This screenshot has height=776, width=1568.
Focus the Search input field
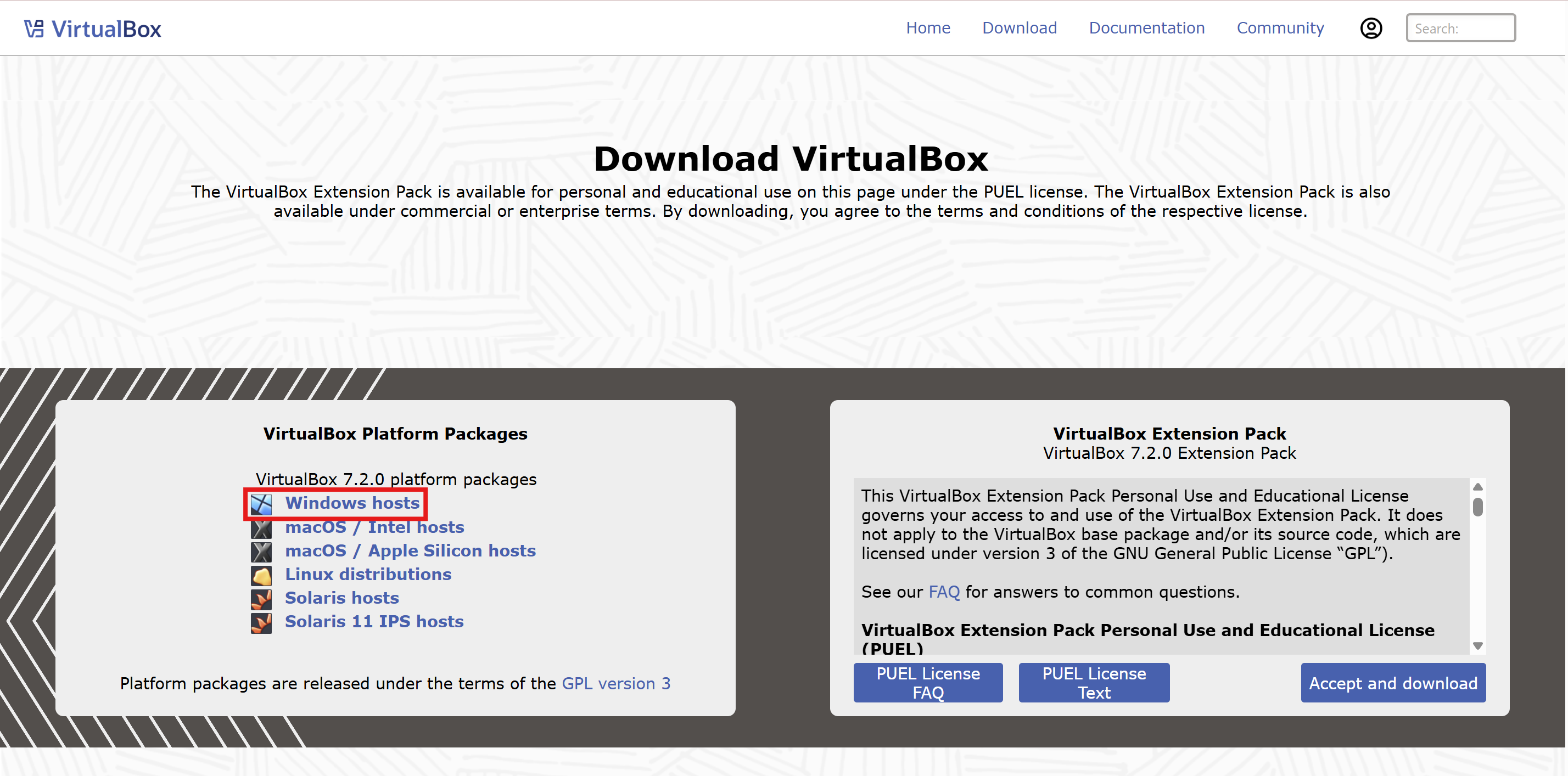coord(1460,28)
